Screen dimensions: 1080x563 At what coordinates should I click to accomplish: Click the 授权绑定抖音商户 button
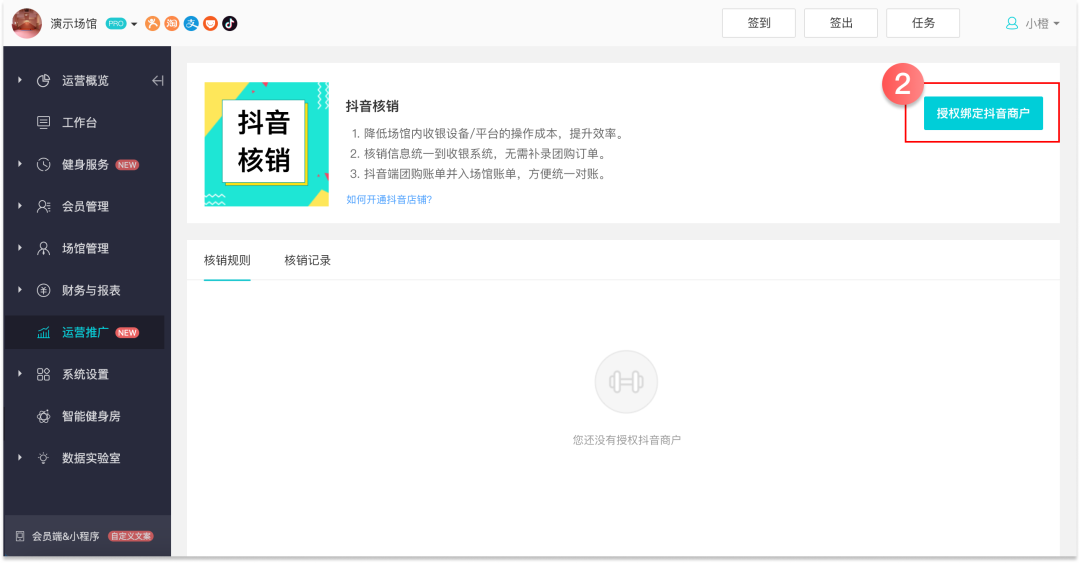(982, 114)
